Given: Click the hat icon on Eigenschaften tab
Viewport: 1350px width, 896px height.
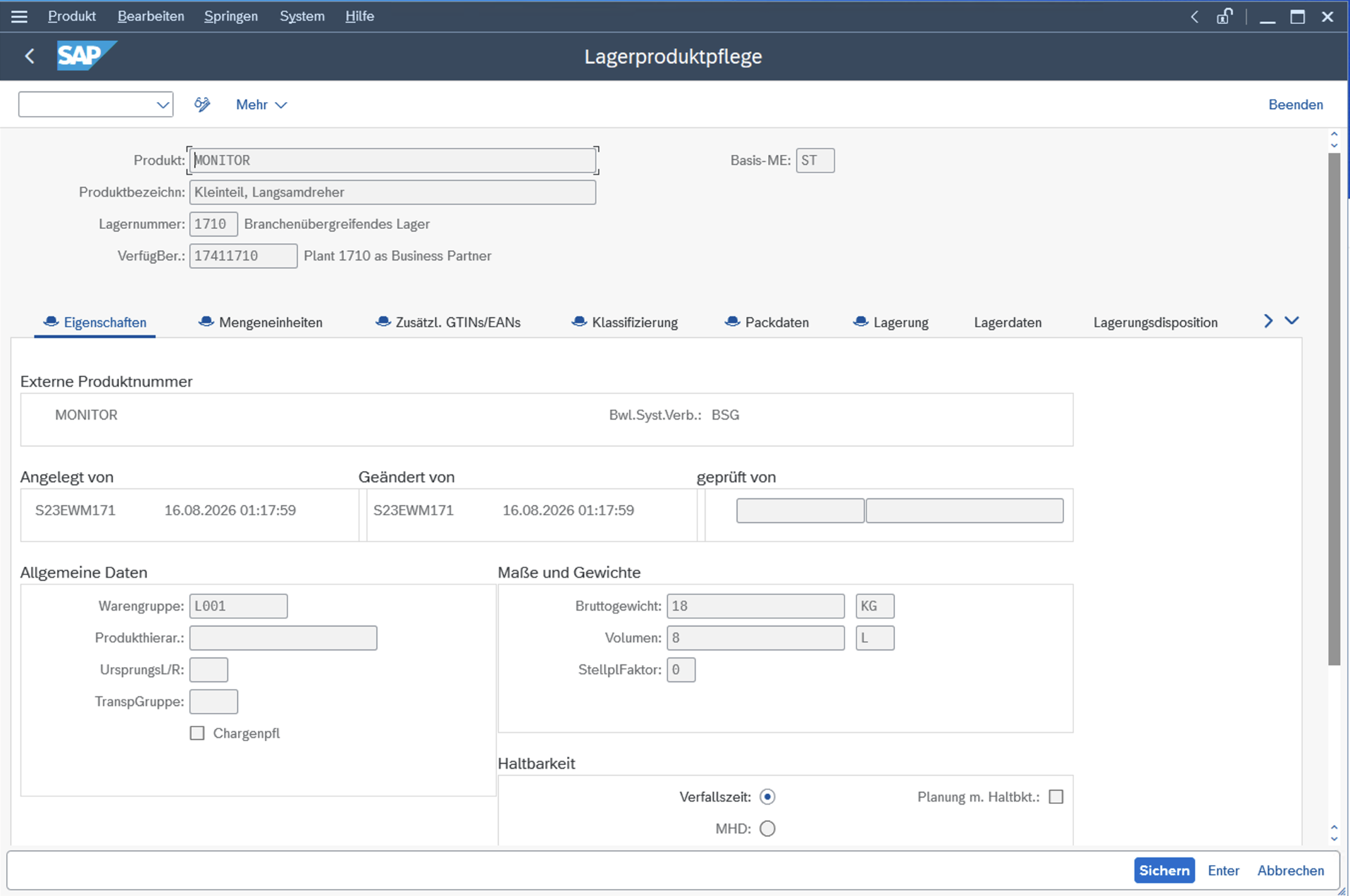Looking at the screenshot, I should [x=51, y=322].
